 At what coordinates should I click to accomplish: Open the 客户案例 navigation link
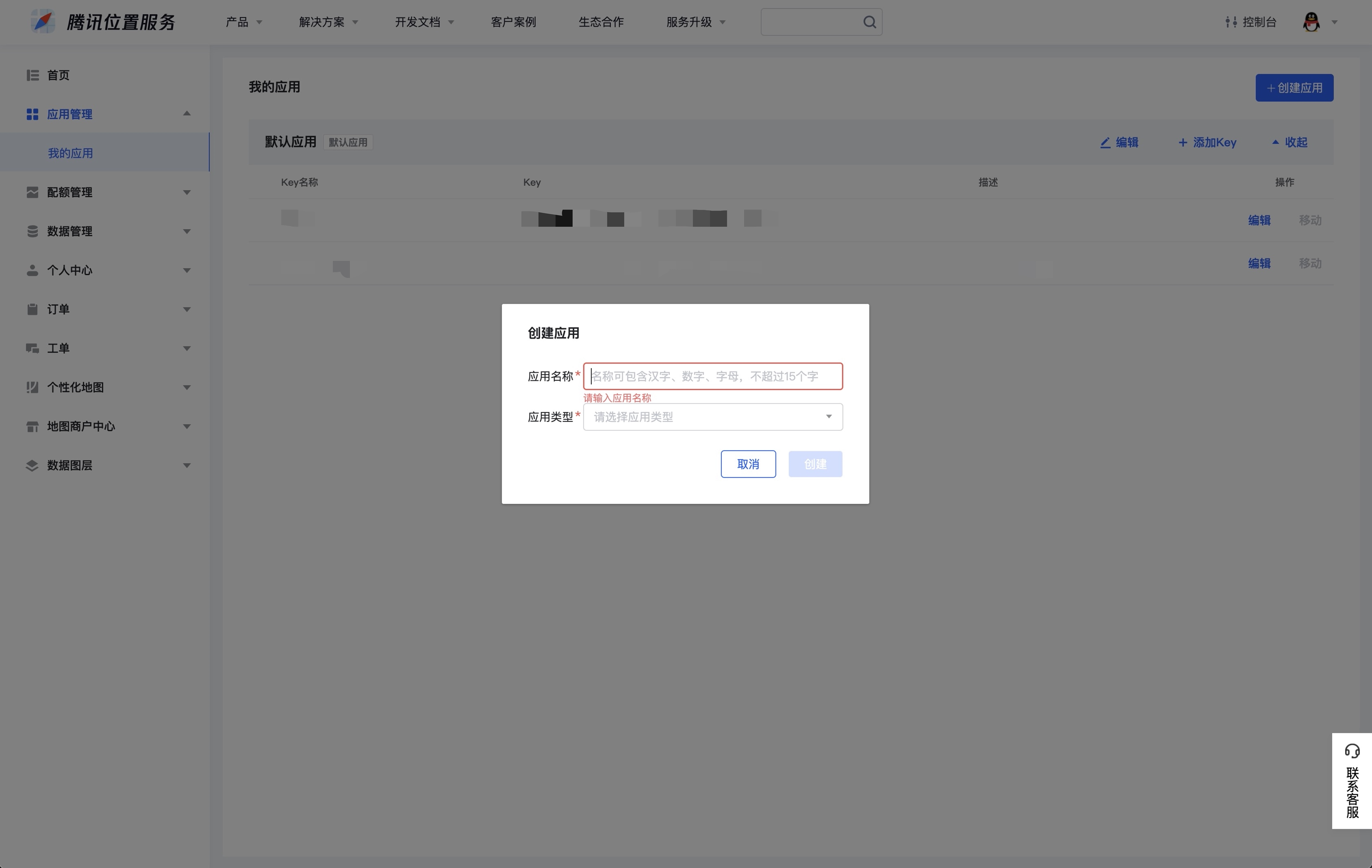pos(513,22)
